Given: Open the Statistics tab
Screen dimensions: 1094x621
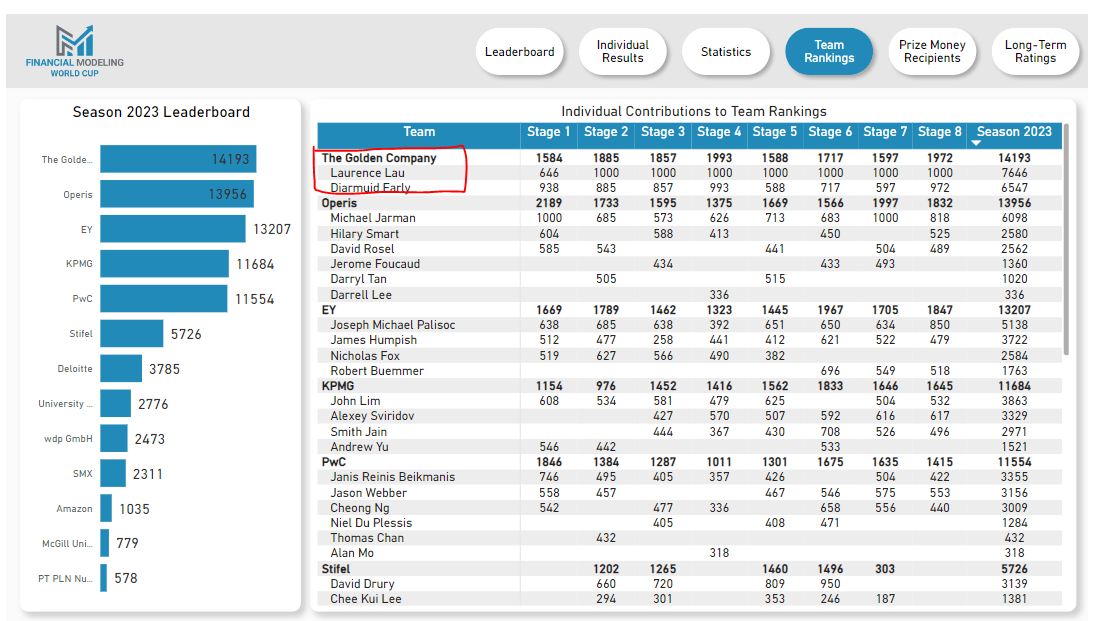Looking at the screenshot, I should pyautogui.click(x=726, y=52).
